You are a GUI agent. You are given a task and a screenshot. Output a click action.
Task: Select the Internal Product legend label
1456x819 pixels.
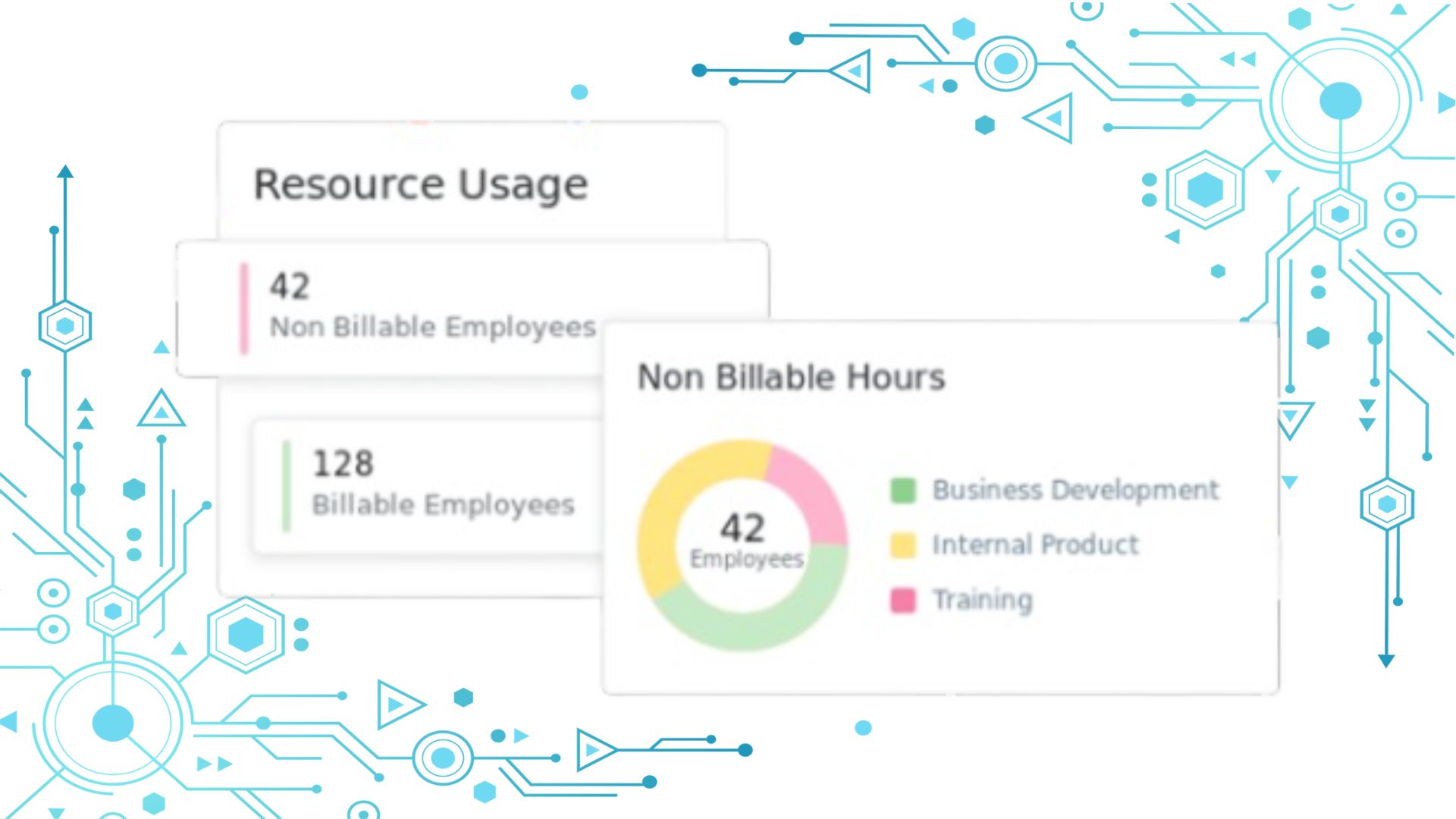click(x=1035, y=544)
